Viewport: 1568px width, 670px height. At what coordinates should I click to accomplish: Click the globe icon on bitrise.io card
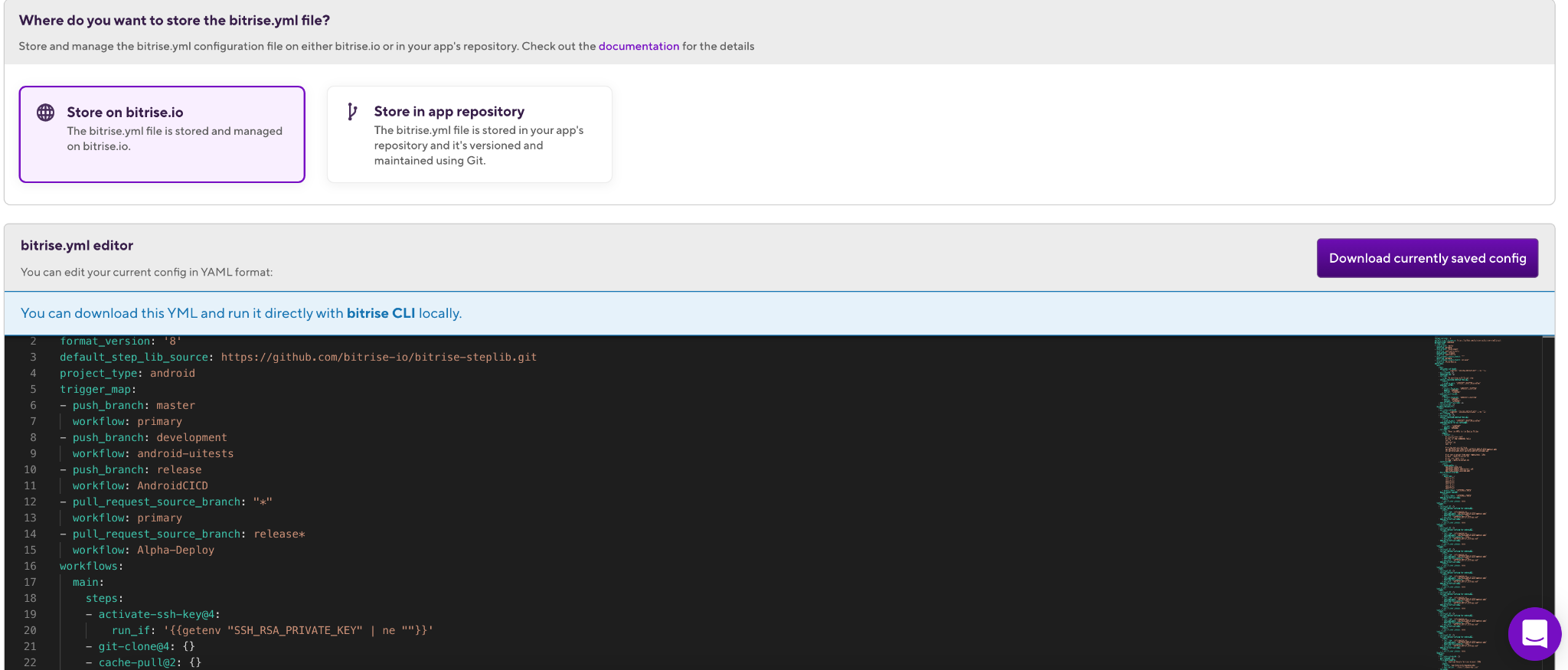(x=46, y=113)
